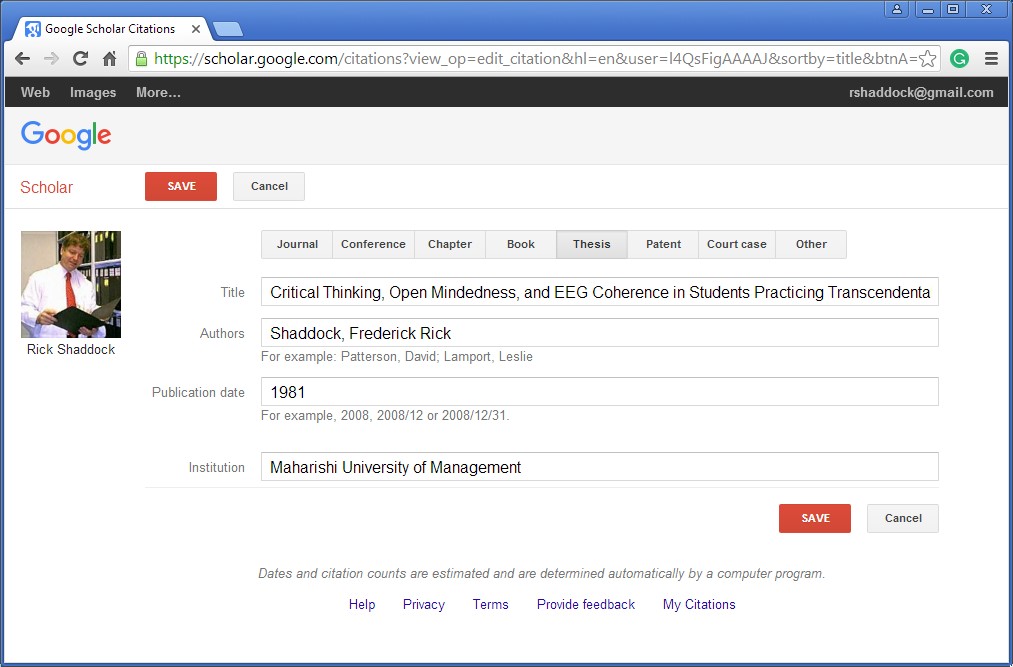Select the Journal document type
This screenshot has width=1013, height=667.
click(x=297, y=244)
